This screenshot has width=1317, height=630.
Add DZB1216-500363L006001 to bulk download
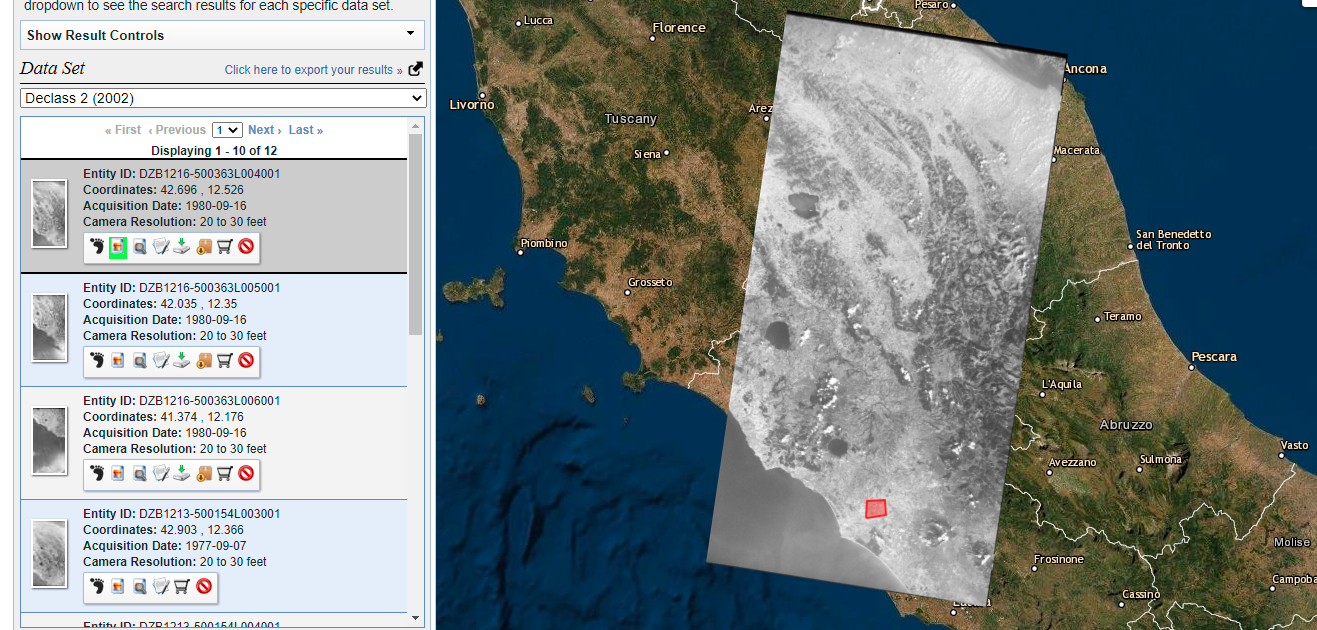[204, 473]
